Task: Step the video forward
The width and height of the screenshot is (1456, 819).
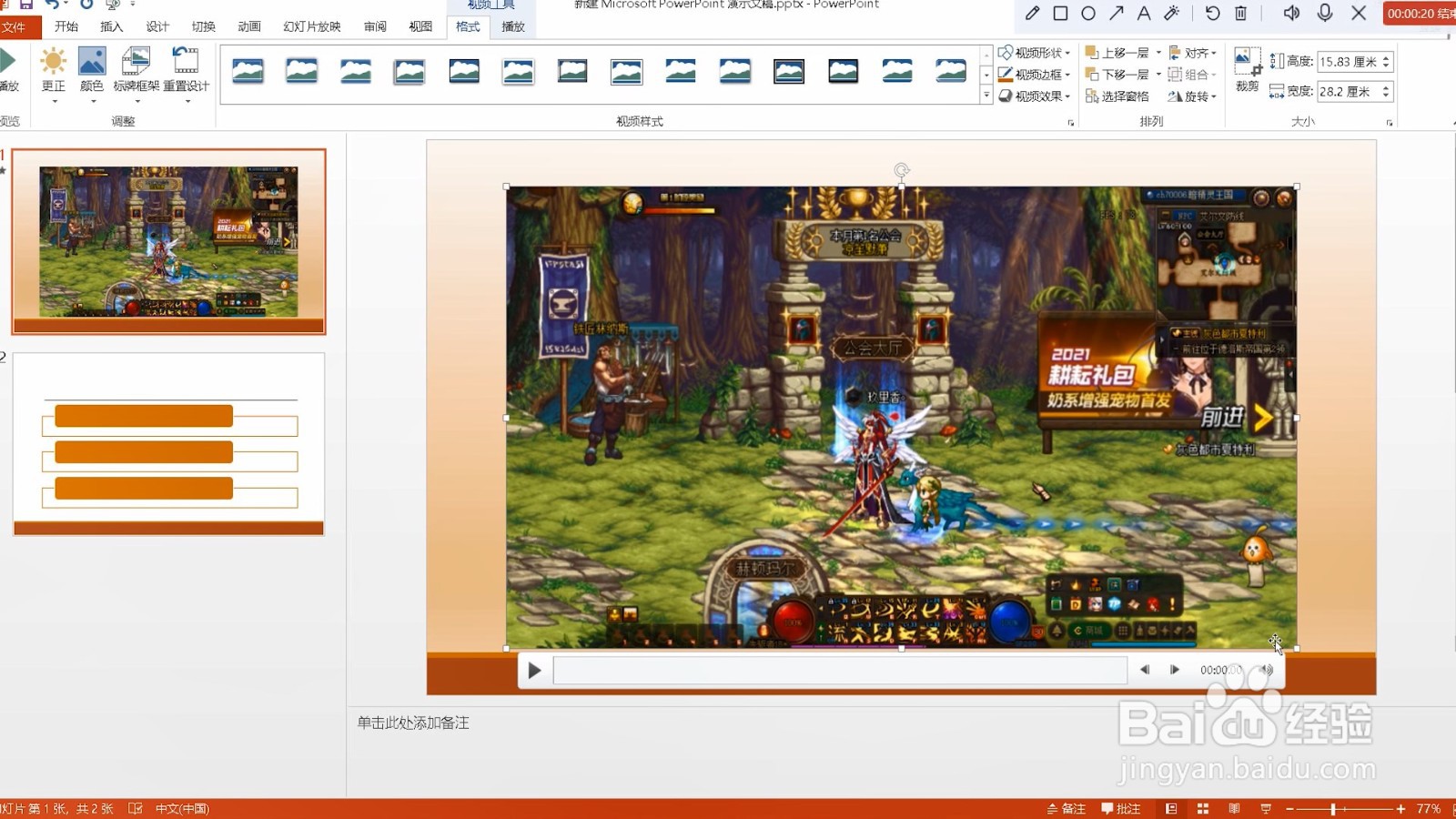Action: [1175, 670]
